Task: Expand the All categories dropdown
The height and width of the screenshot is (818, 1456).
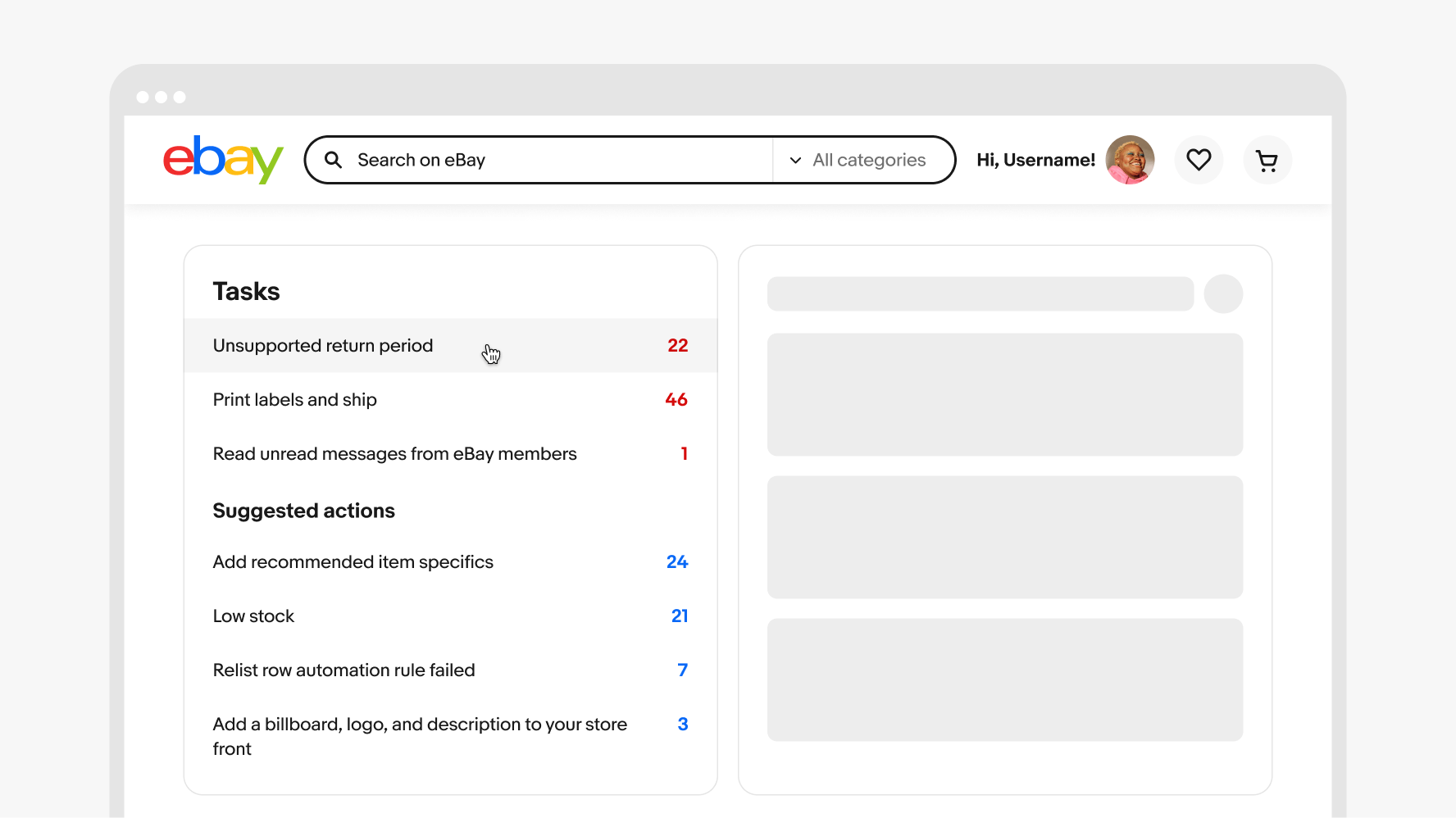Action: pos(867,160)
